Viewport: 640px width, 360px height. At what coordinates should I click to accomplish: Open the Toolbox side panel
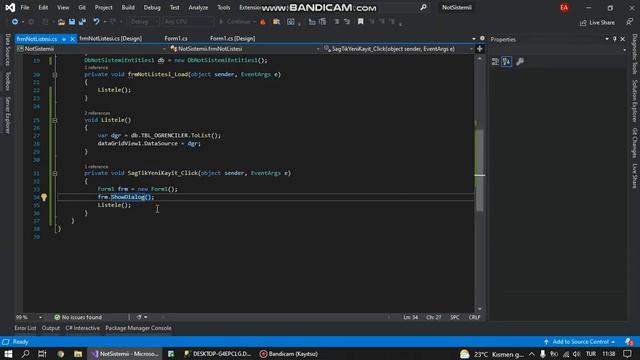7,81
